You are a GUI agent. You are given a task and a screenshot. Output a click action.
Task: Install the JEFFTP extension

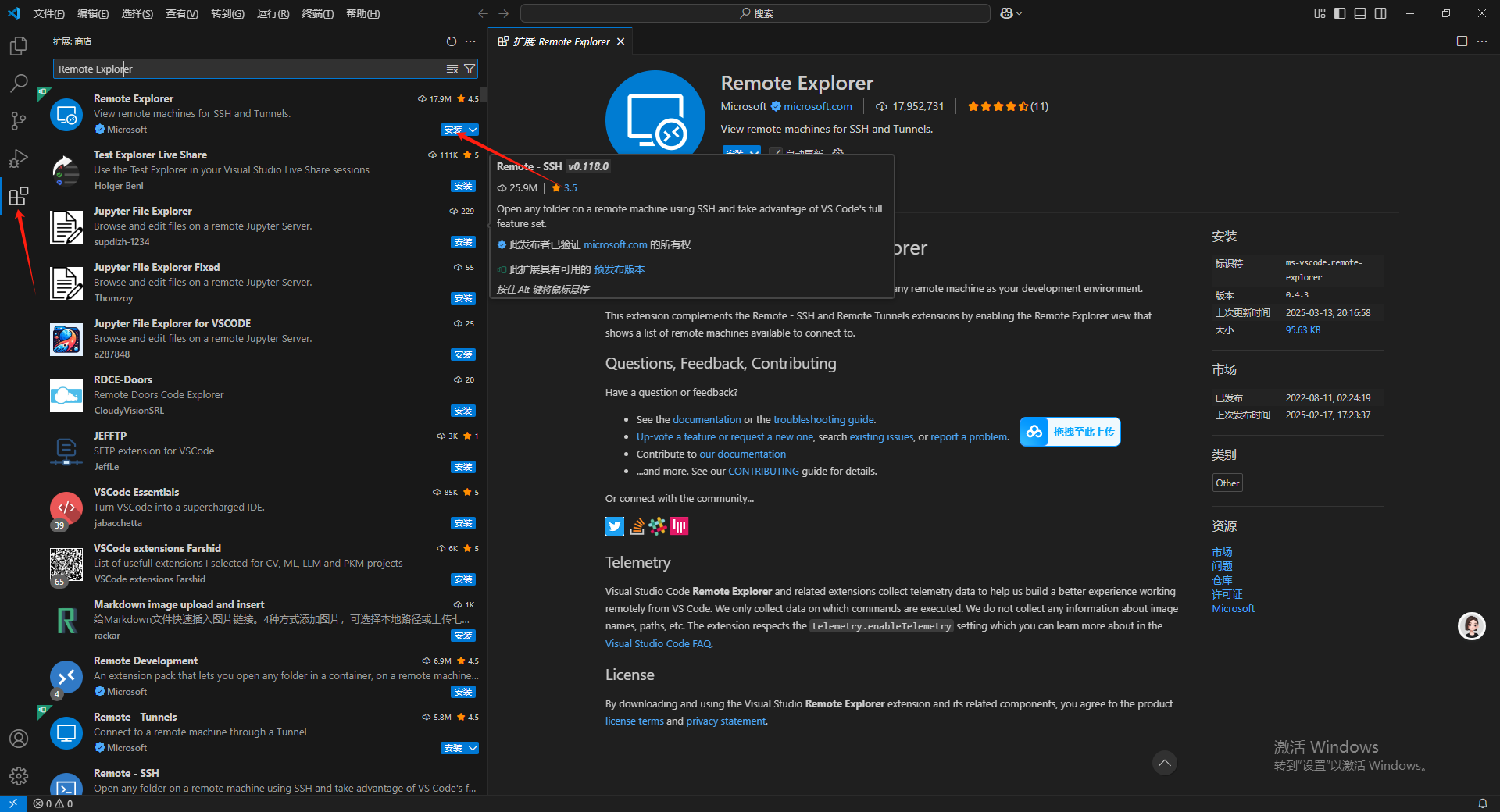[x=463, y=467]
